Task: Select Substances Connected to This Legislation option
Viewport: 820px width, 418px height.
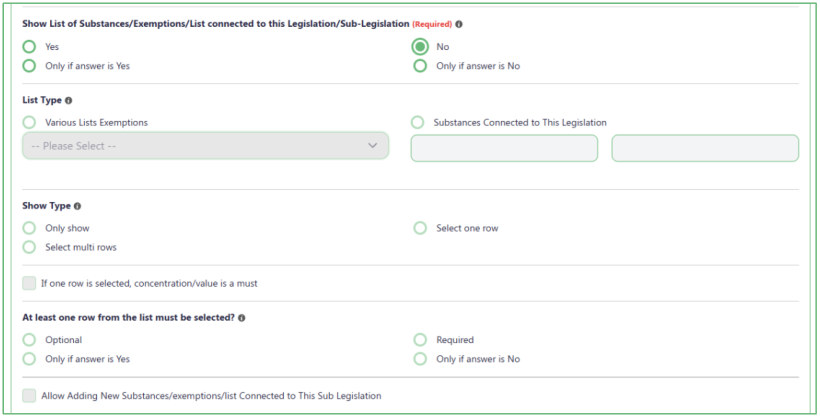Action: click(417, 122)
